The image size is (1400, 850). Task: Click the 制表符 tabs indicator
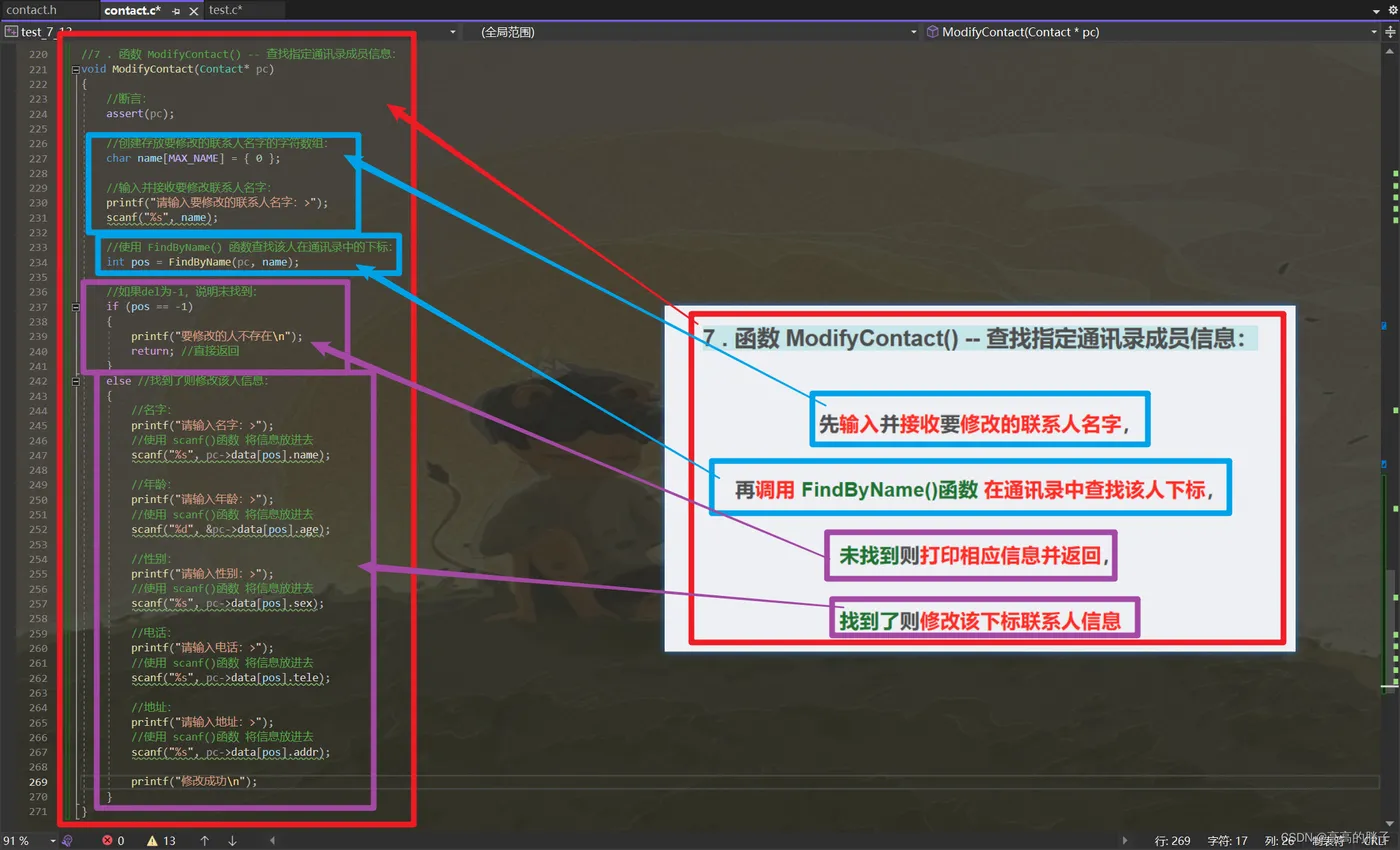[x=1330, y=841]
